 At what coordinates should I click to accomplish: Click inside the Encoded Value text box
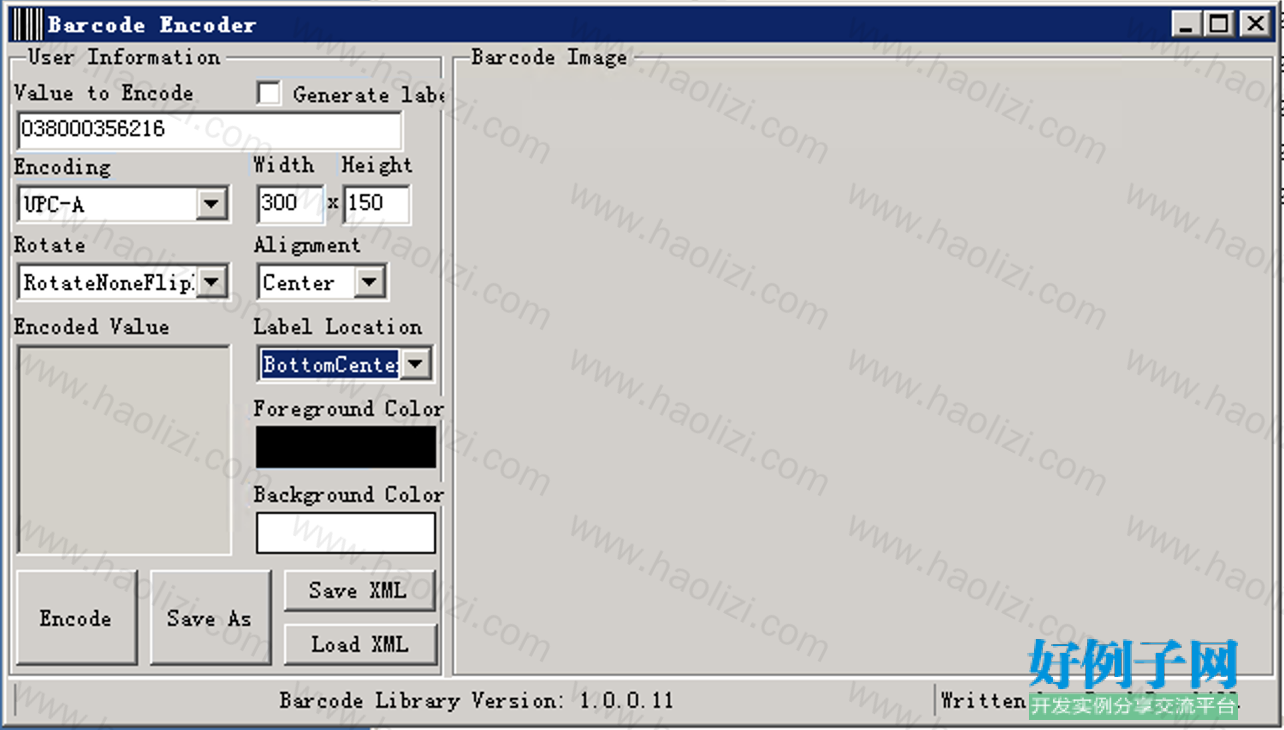pos(124,450)
